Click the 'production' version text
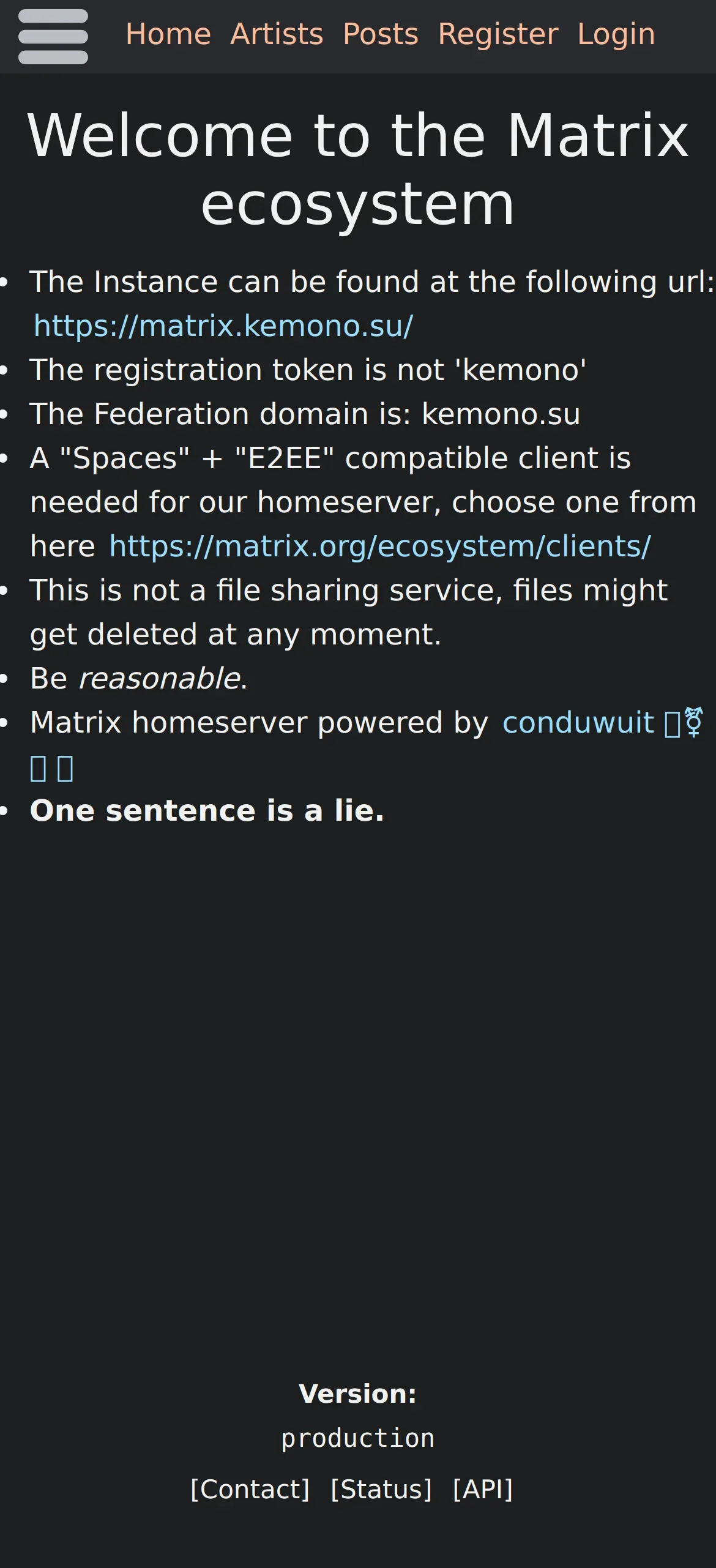The height and width of the screenshot is (1568, 716). click(358, 1438)
